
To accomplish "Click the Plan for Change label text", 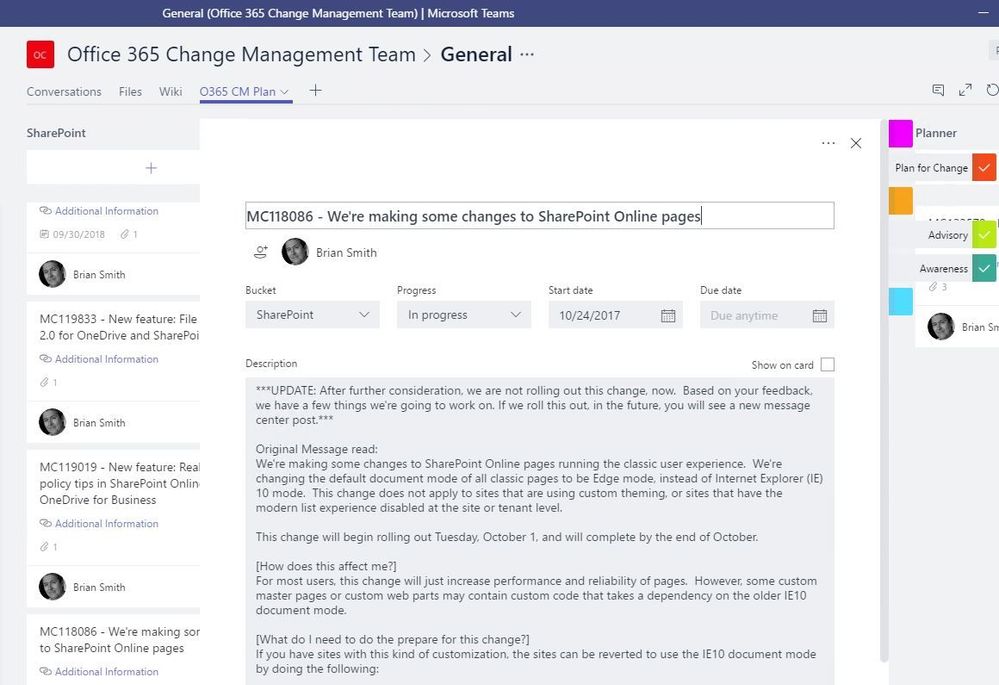I will pyautogui.click(x=931, y=168).
